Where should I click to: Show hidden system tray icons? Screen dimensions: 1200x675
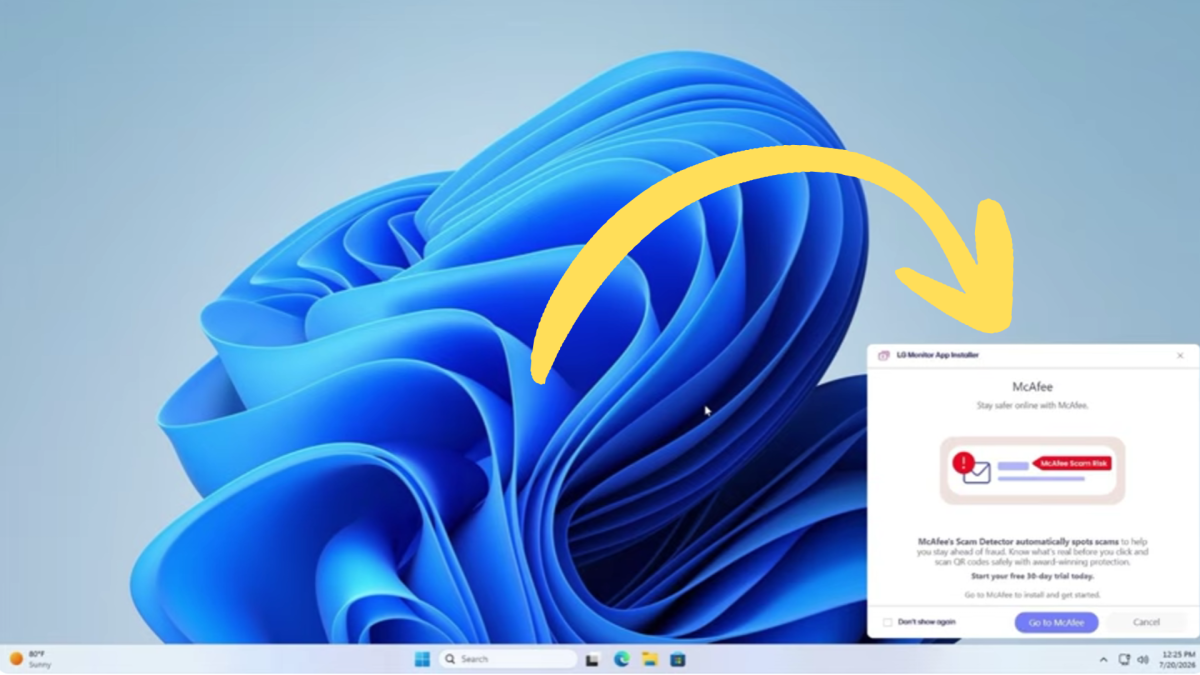pos(1103,660)
